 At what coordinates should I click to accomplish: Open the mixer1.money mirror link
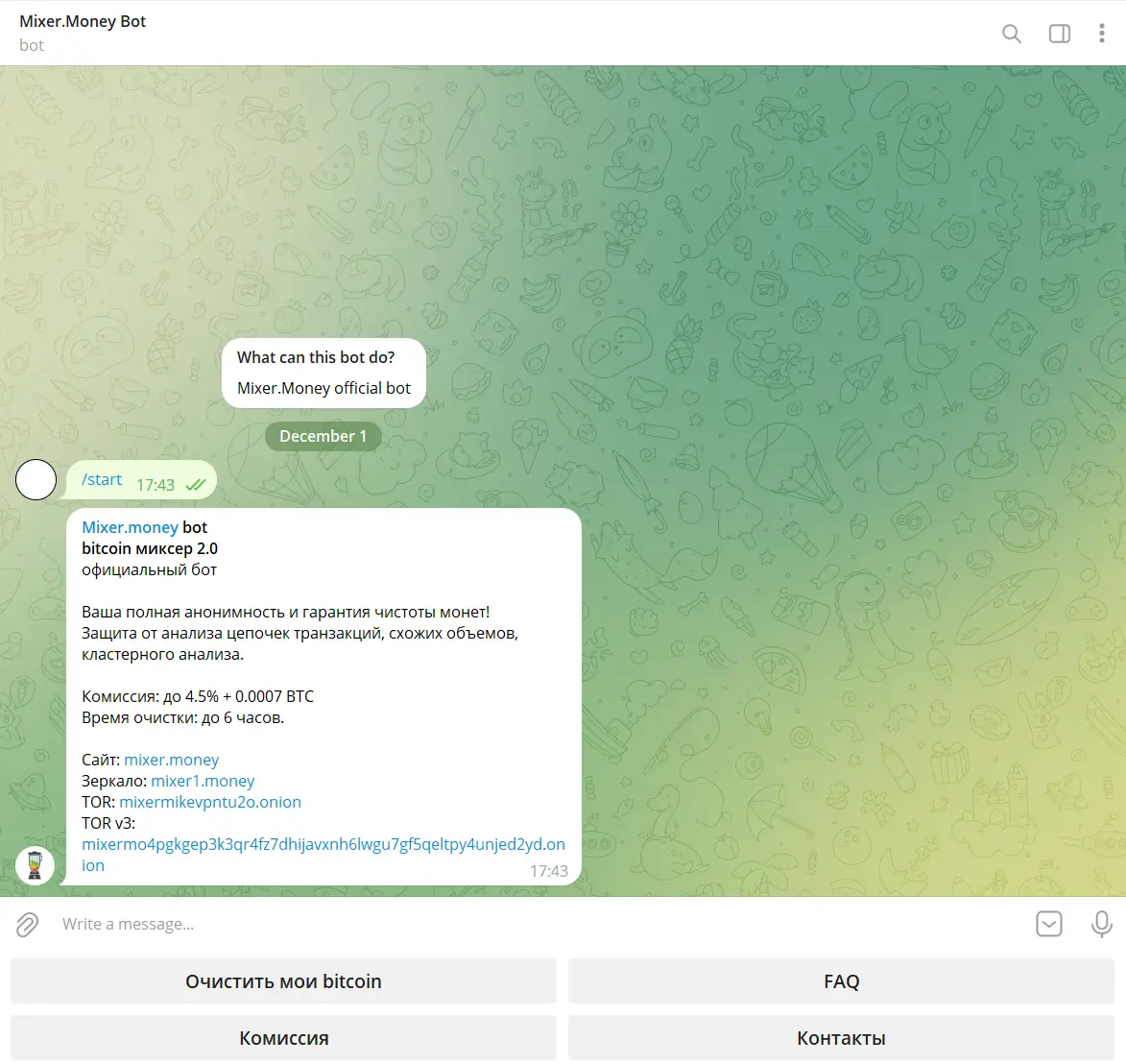[x=203, y=781]
